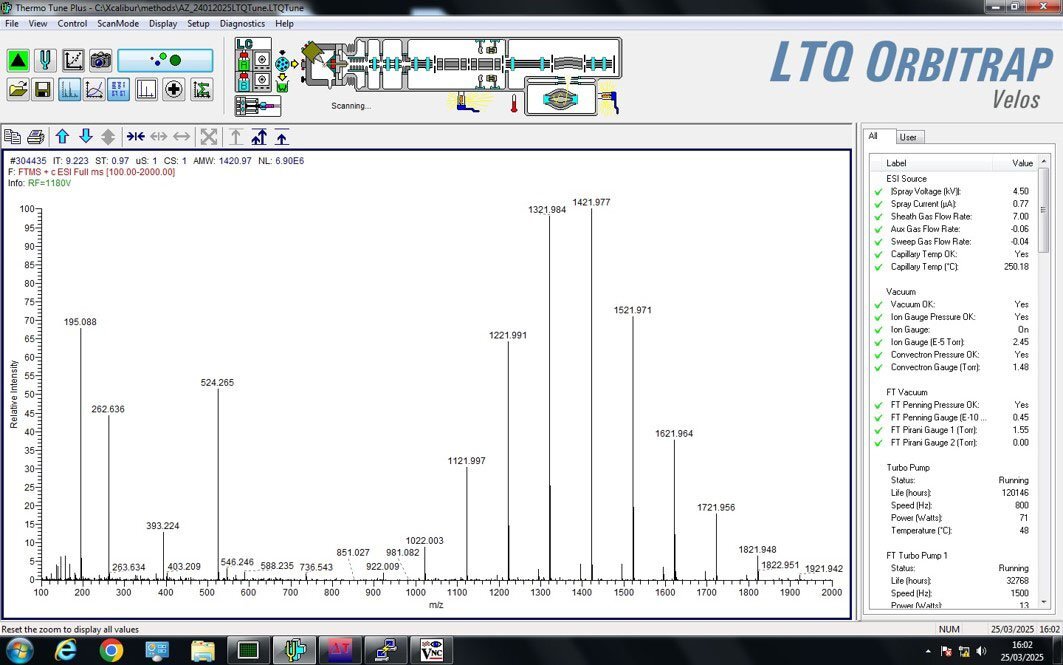Launch Google Chrome from the taskbar
This screenshot has width=1063, height=665.
(x=111, y=651)
